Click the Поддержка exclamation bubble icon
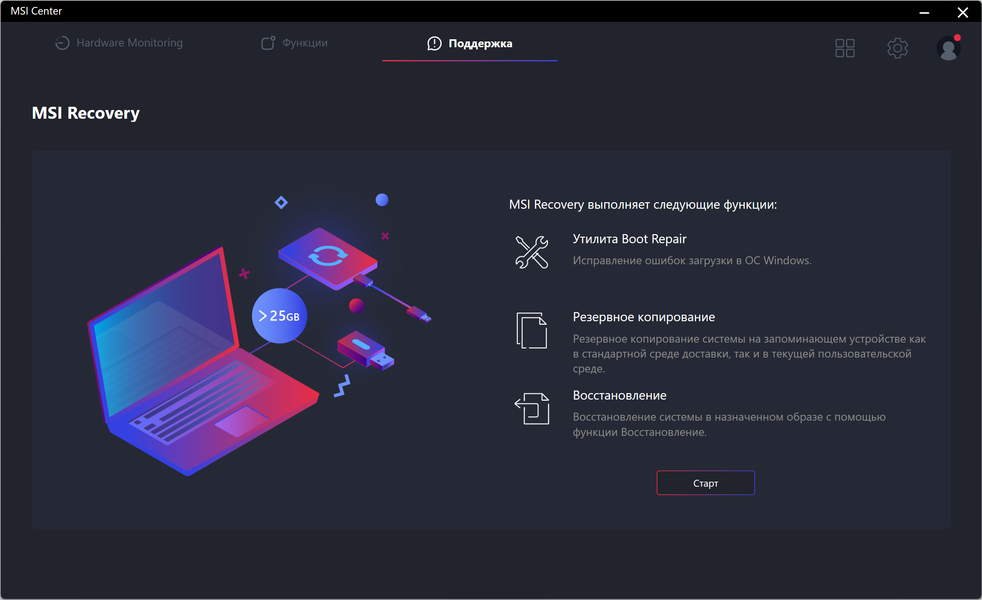Image resolution: width=982 pixels, height=600 pixels. [x=434, y=43]
